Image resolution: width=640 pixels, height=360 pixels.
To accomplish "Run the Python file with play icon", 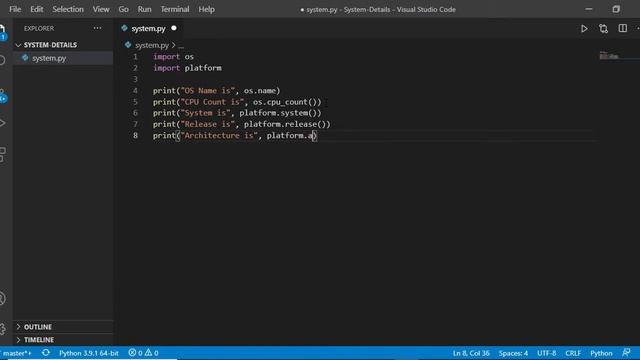I will coord(584,29).
